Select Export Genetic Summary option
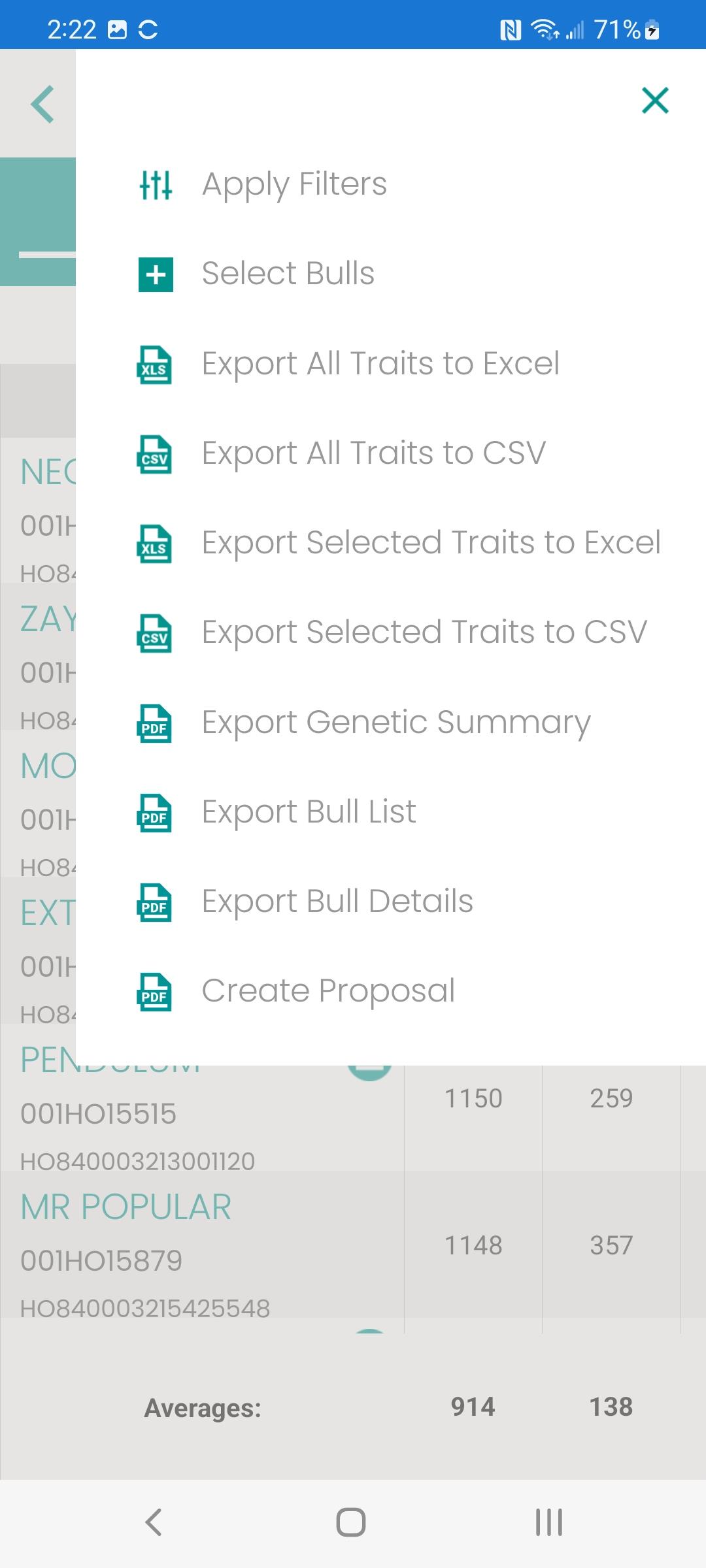The width and height of the screenshot is (706, 1568). tap(396, 723)
